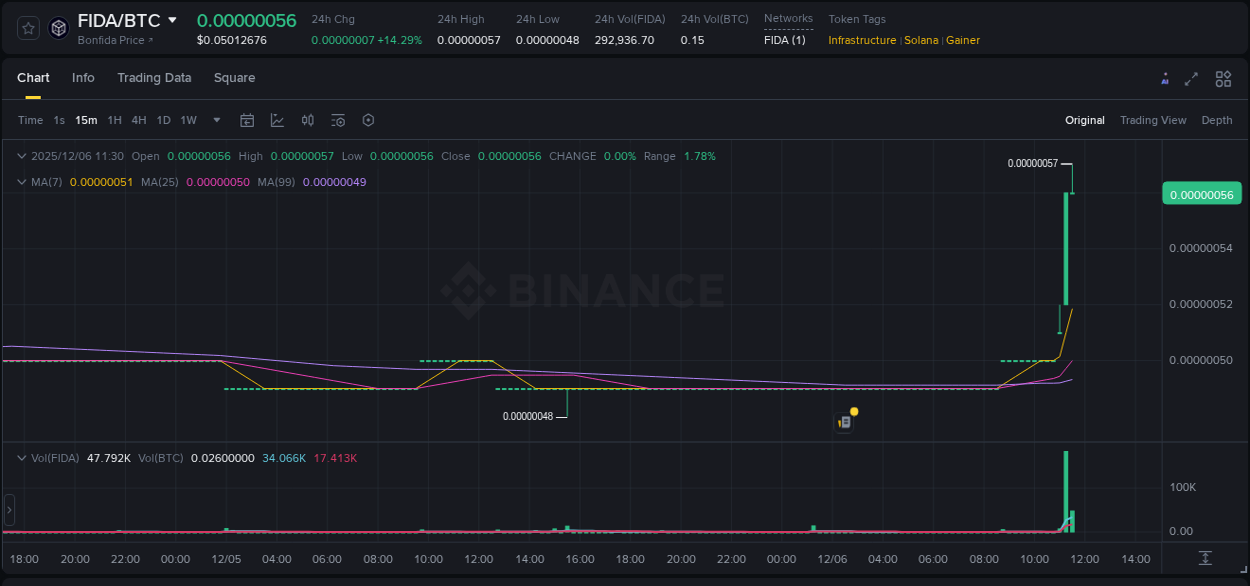Open the Info tab
Image resolution: width=1250 pixels, height=586 pixels.
83,78
